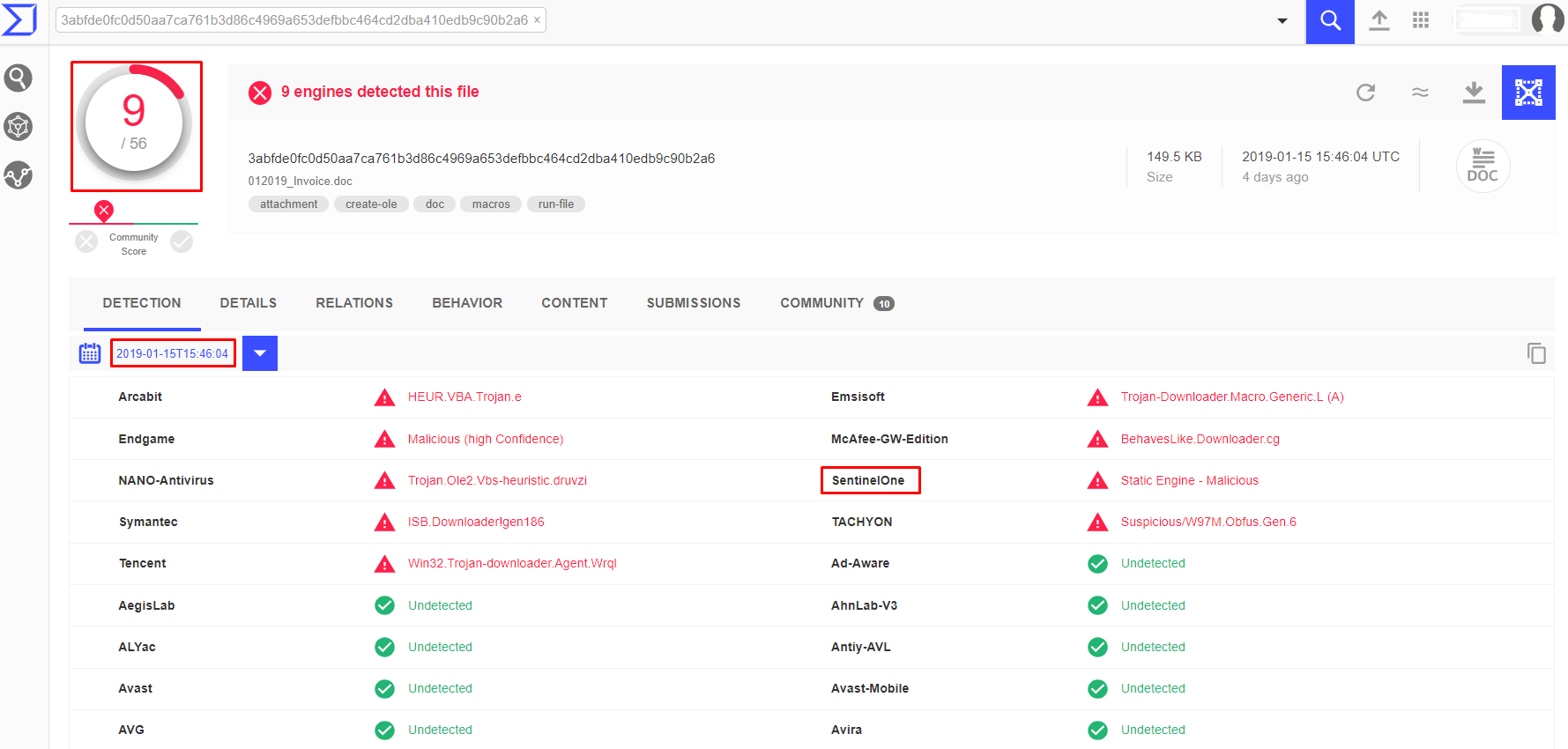Vote harmless with community score checkmark
1568x749 pixels.
tap(182, 241)
